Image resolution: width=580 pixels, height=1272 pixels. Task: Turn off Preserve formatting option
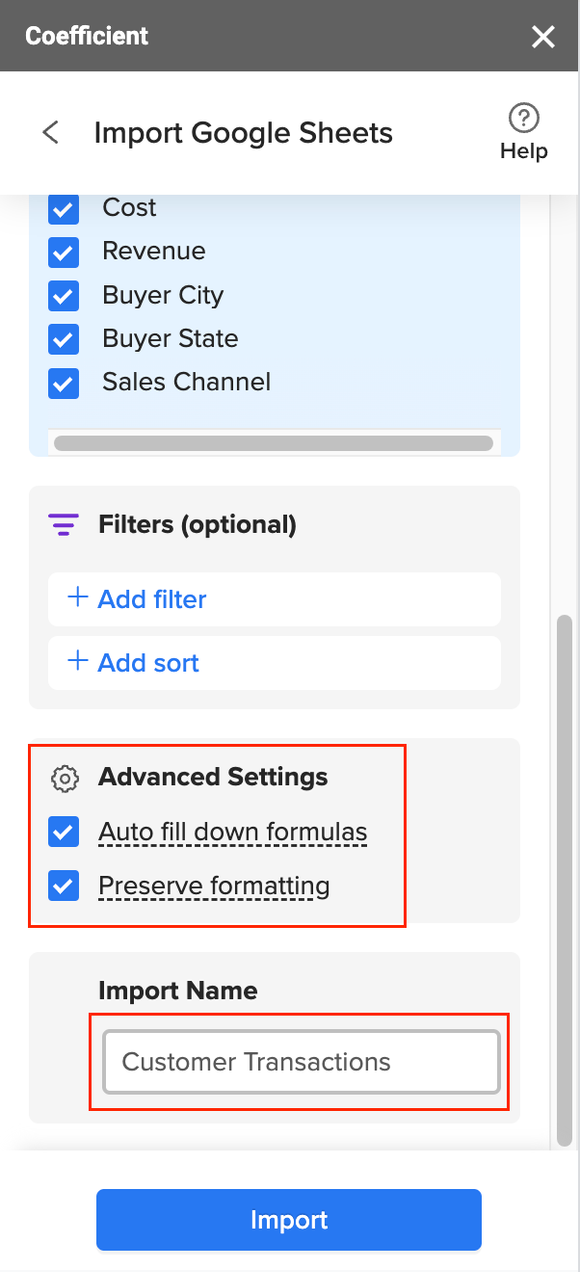pyautogui.click(x=64, y=886)
